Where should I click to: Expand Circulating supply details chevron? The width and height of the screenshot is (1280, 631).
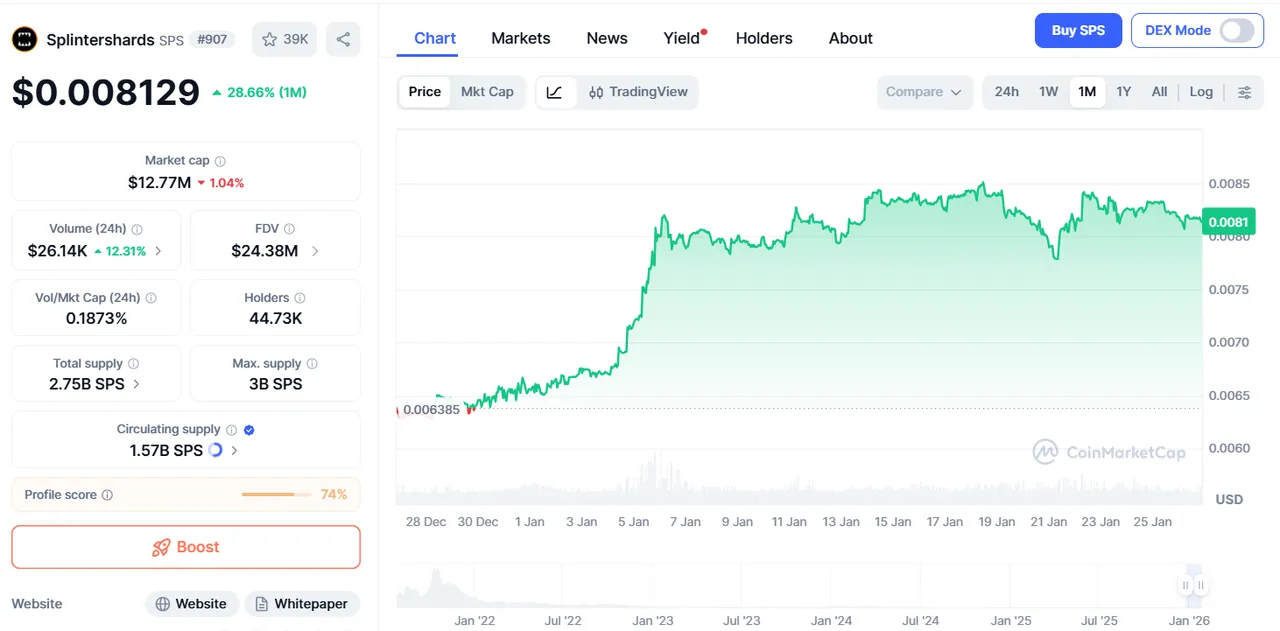[x=234, y=451]
